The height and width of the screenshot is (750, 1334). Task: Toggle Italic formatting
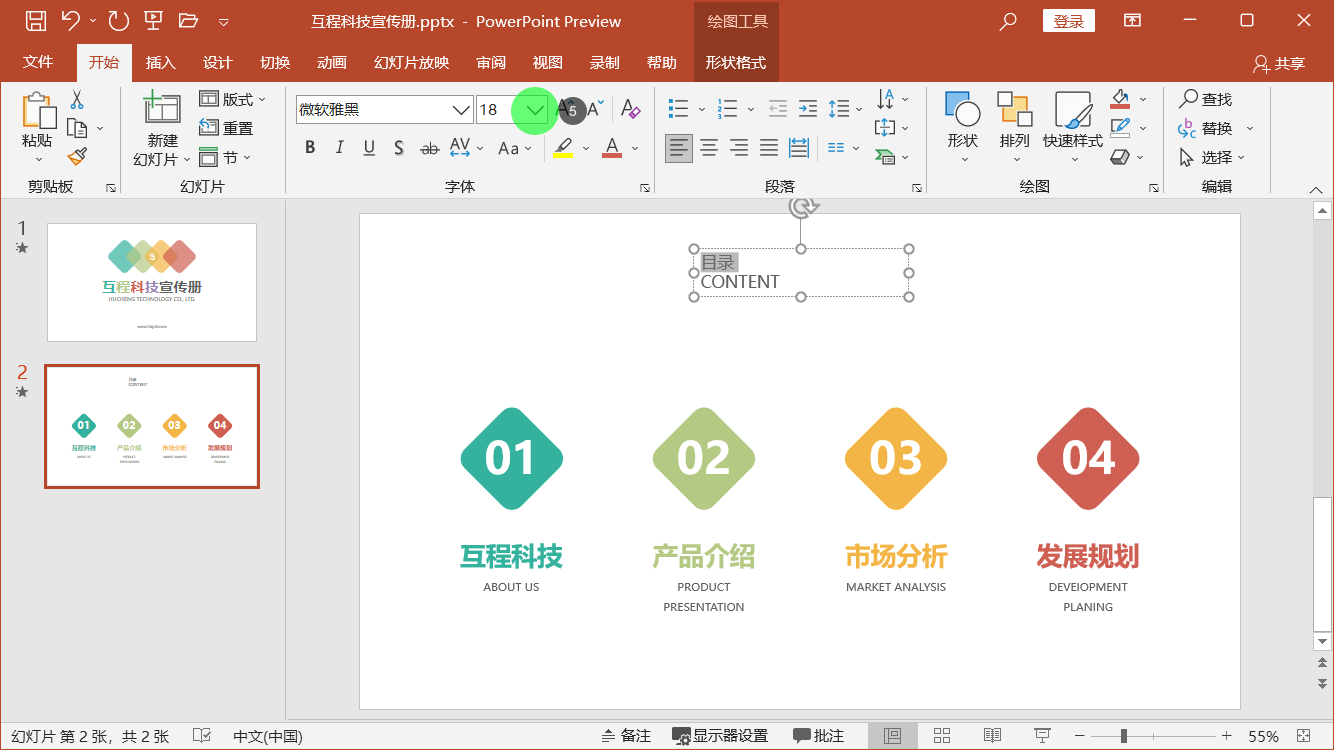[339, 148]
